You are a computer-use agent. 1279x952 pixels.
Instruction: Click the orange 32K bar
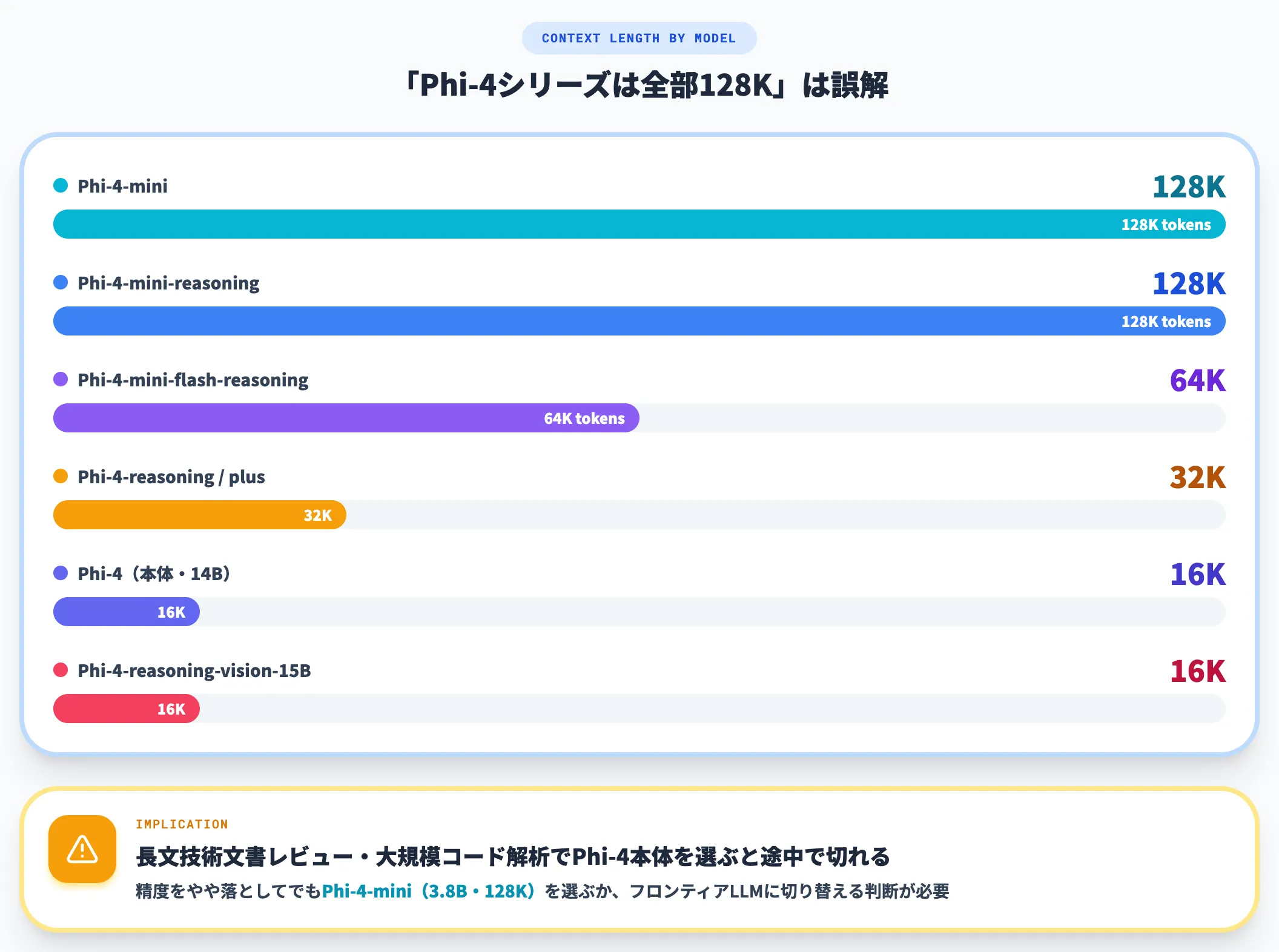[200, 515]
